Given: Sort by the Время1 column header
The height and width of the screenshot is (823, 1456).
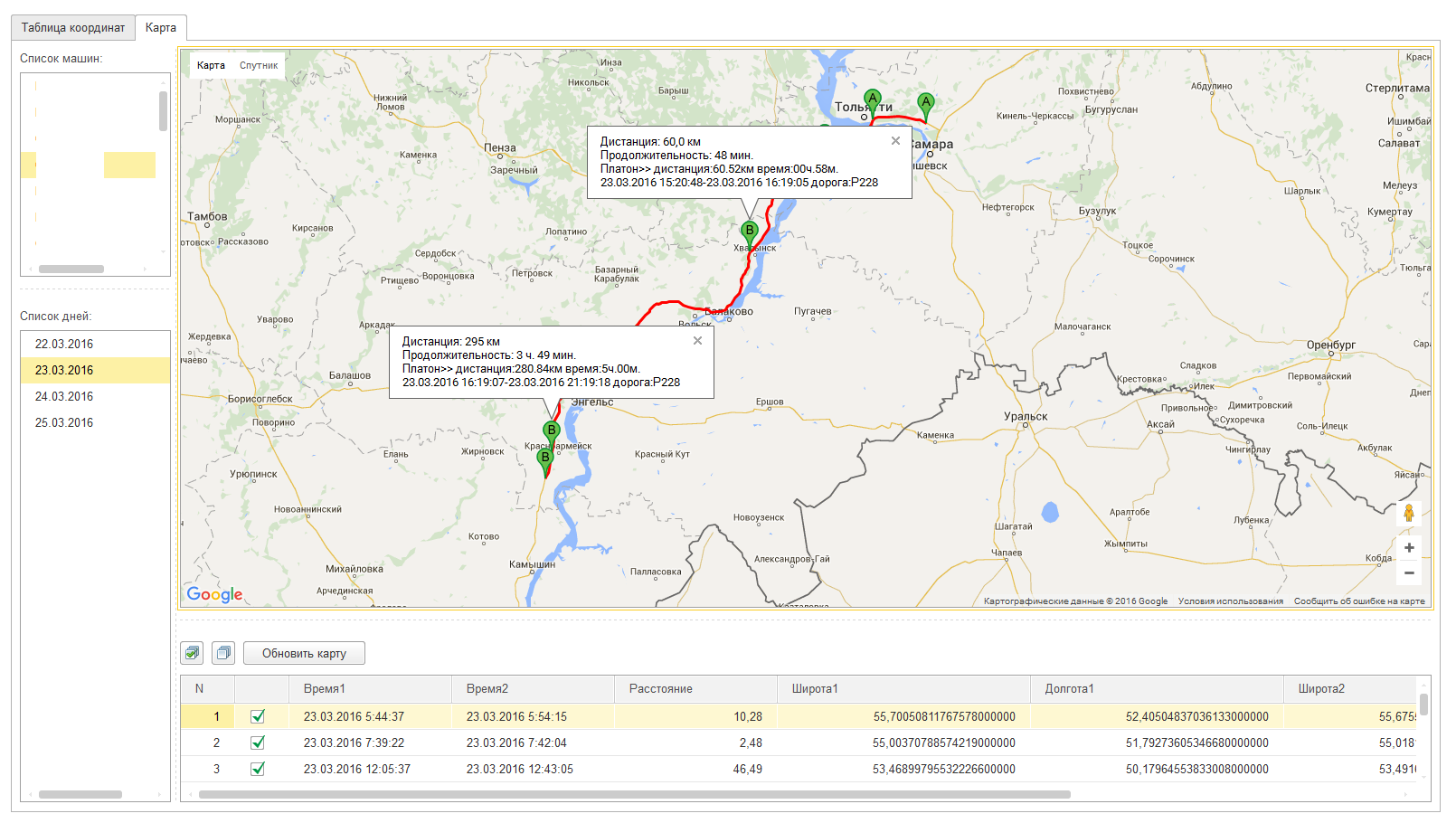Looking at the screenshot, I should tap(370, 689).
